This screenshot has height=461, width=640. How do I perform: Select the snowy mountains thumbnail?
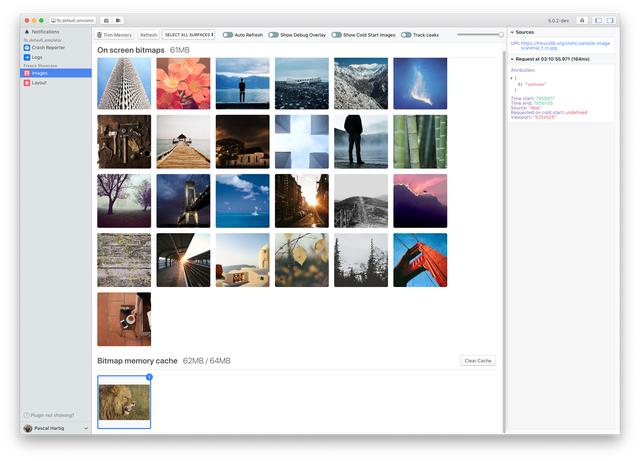pos(361,83)
